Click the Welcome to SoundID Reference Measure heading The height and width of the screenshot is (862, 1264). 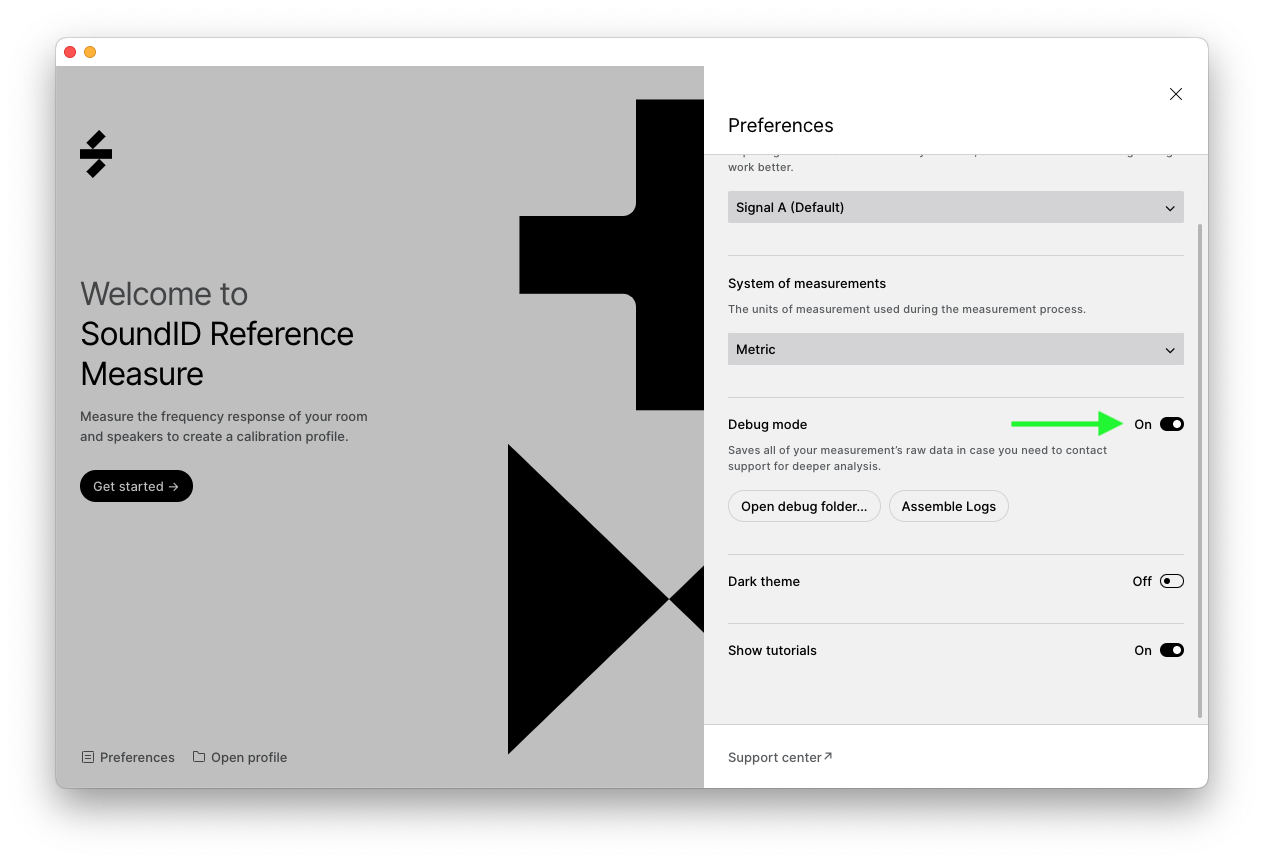click(217, 334)
